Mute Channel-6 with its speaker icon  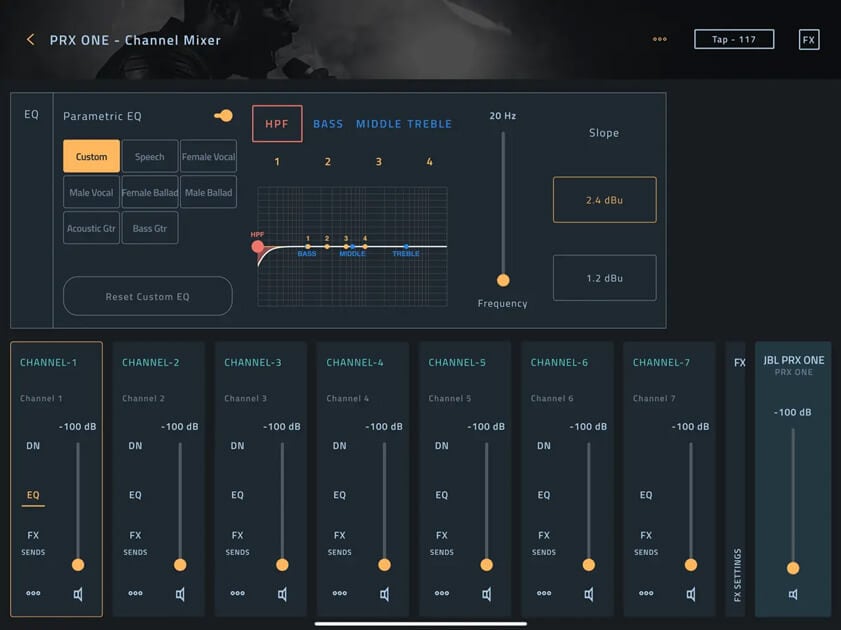click(x=589, y=594)
